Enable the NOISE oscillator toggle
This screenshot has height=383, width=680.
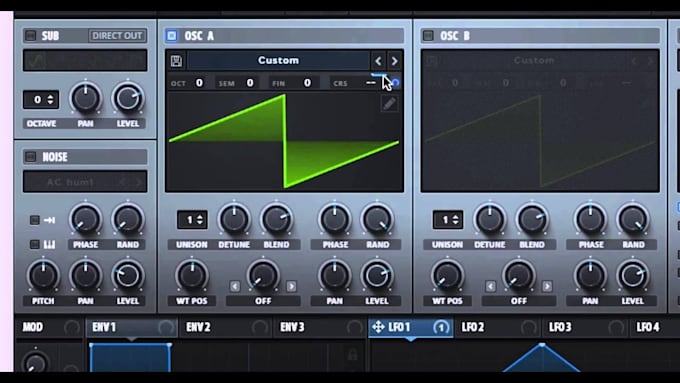coord(30,157)
